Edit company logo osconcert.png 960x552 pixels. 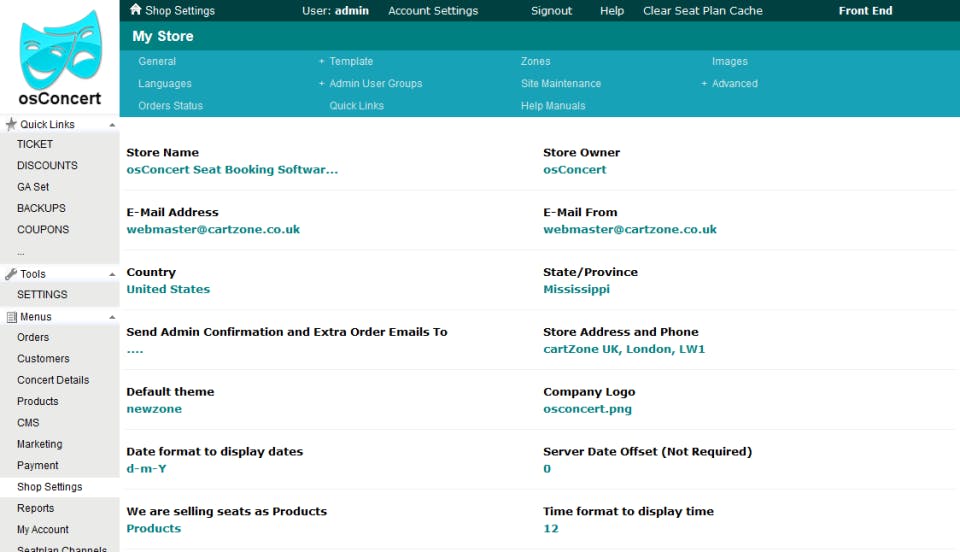[587, 409]
